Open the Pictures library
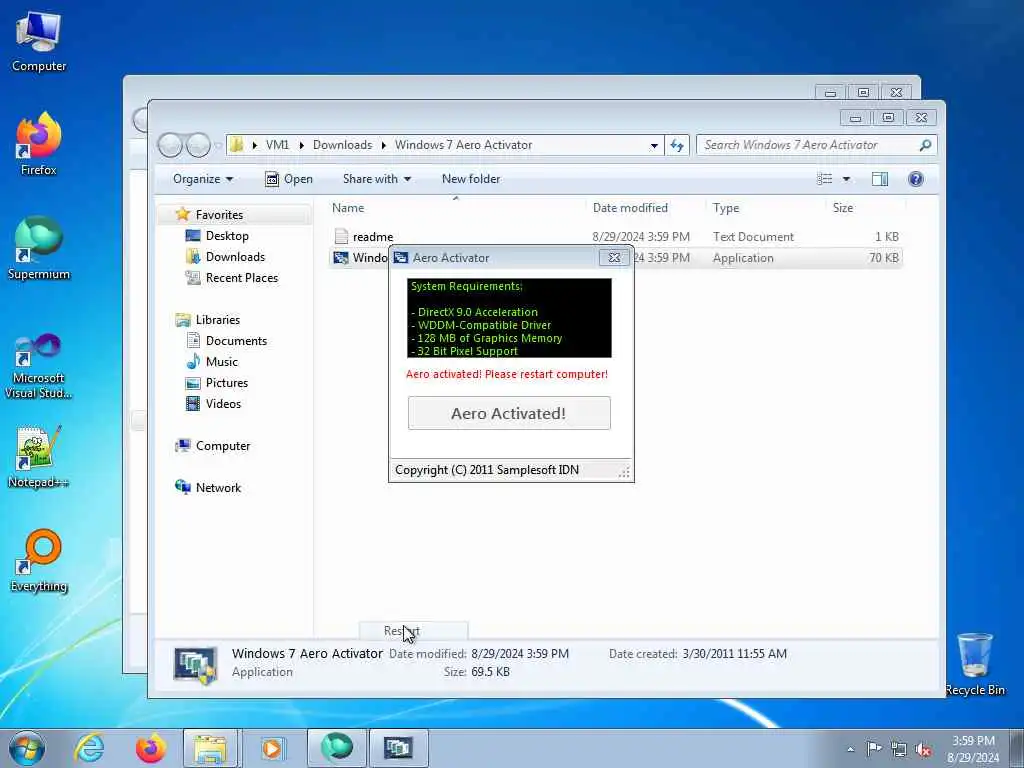This screenshot has width=1024, height=768. pyautogui.click(x=227, y=383)
